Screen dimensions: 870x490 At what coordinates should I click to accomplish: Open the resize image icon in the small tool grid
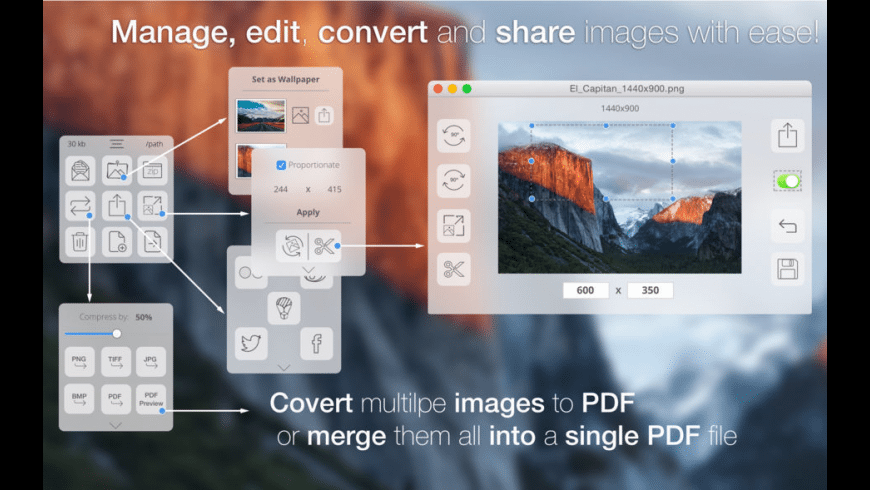[x=153, y=206]
